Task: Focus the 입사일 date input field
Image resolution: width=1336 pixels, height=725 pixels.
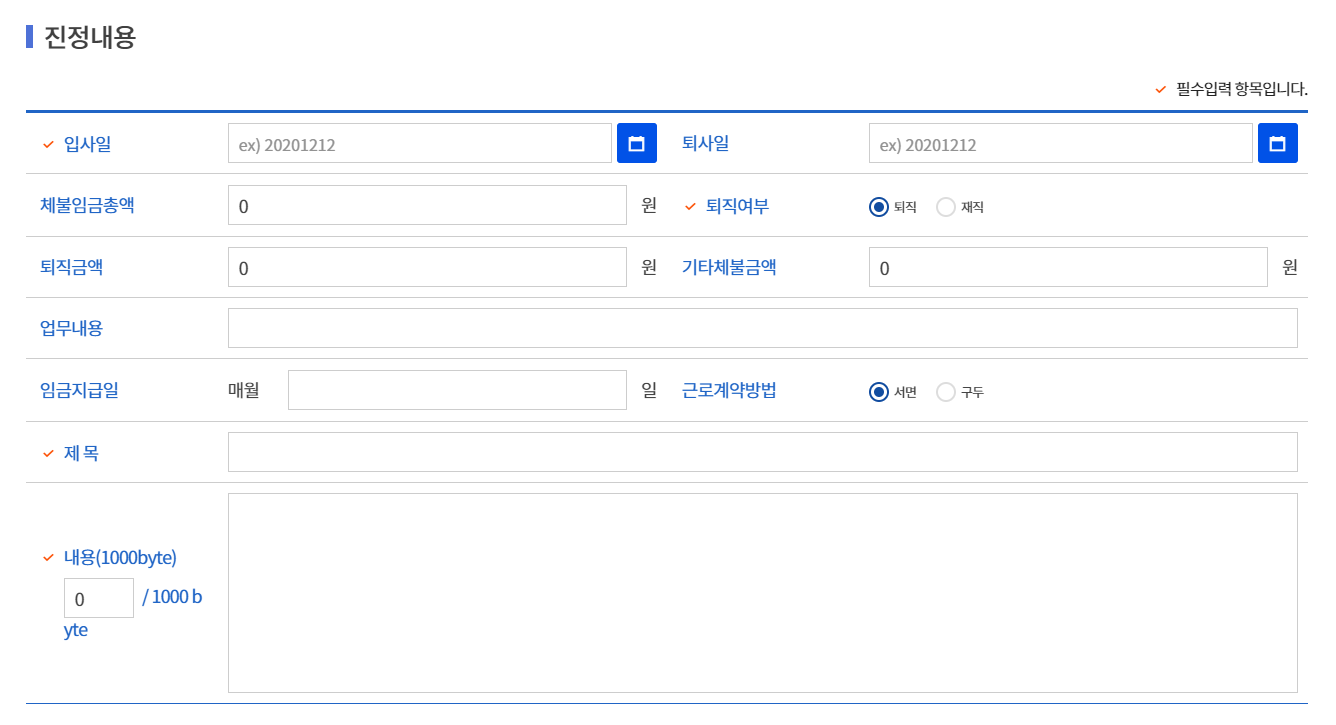Action: pyautogui.click(x=420, y=143)
